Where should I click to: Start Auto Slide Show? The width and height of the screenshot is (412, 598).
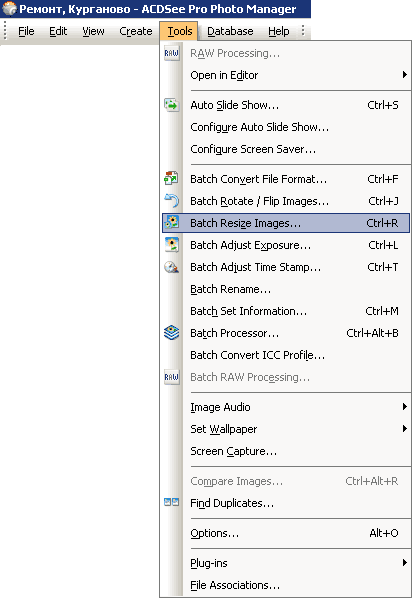(286, 105)
